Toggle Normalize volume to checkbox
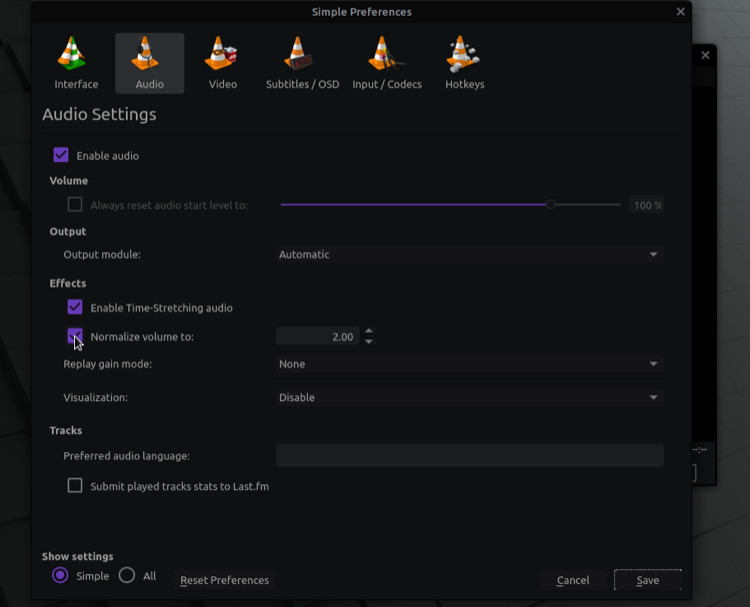 click(75, 336)
